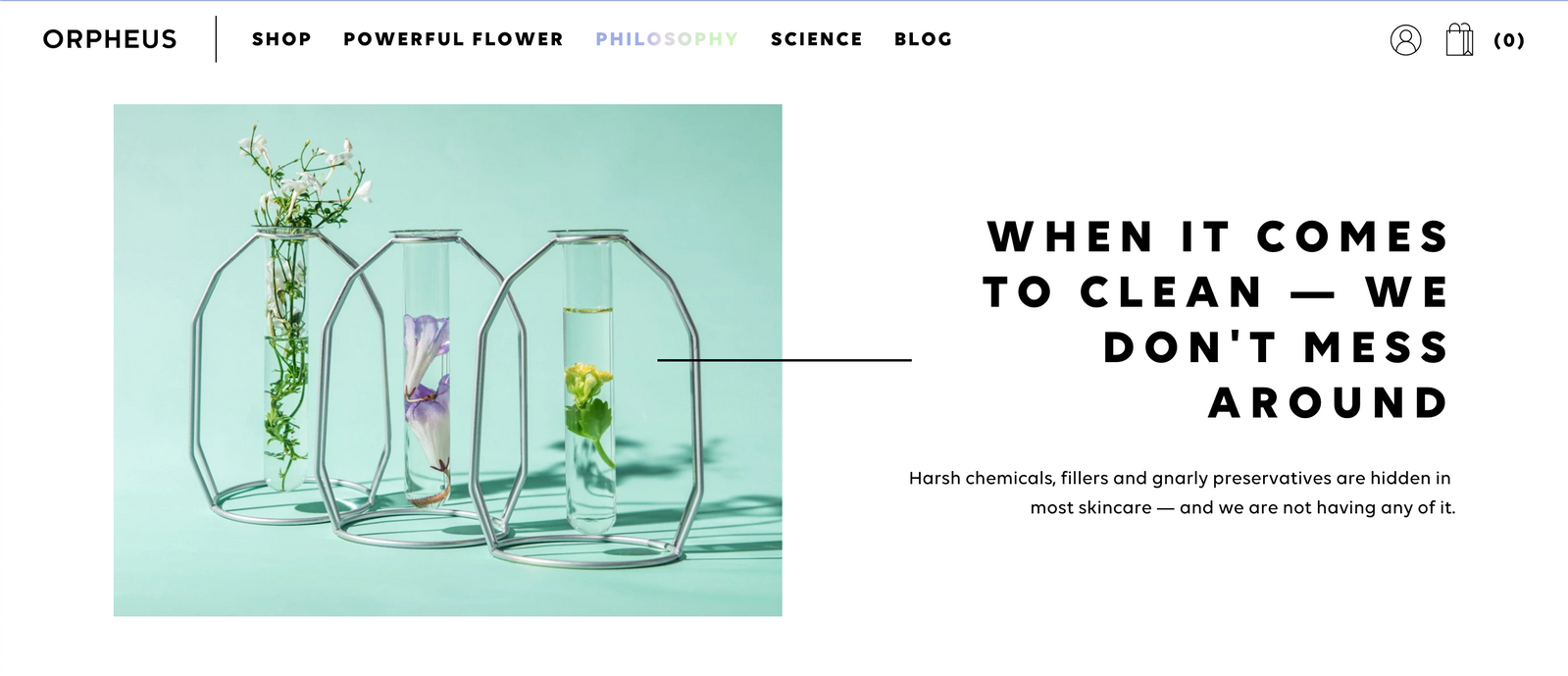This screenshot has width=1568, height=676.
Task: Click the ORPHEUS logo
Action: [x=110, y=39]
